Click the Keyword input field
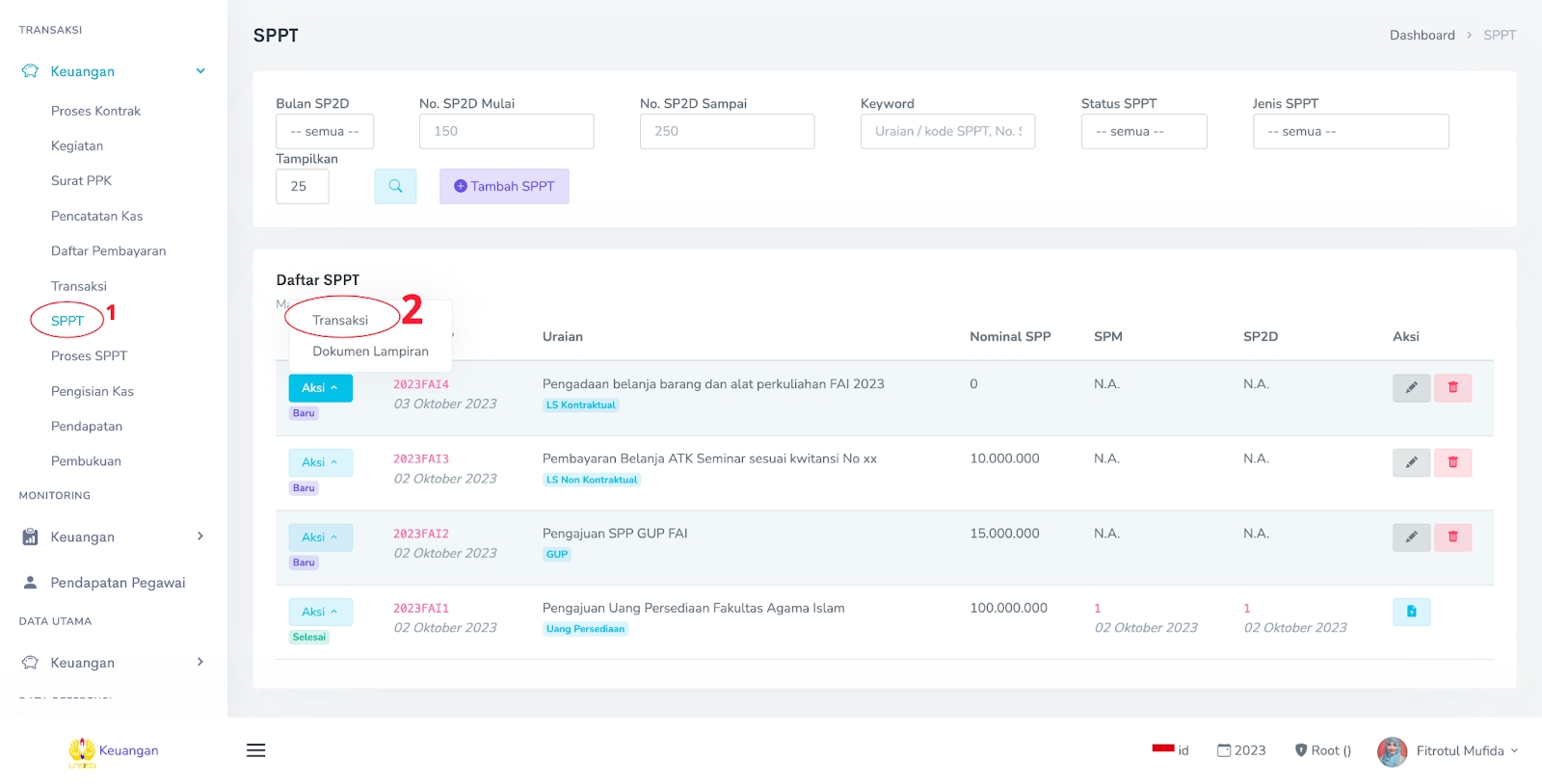This screenshot has width=1542, height=784. [947, 132]
